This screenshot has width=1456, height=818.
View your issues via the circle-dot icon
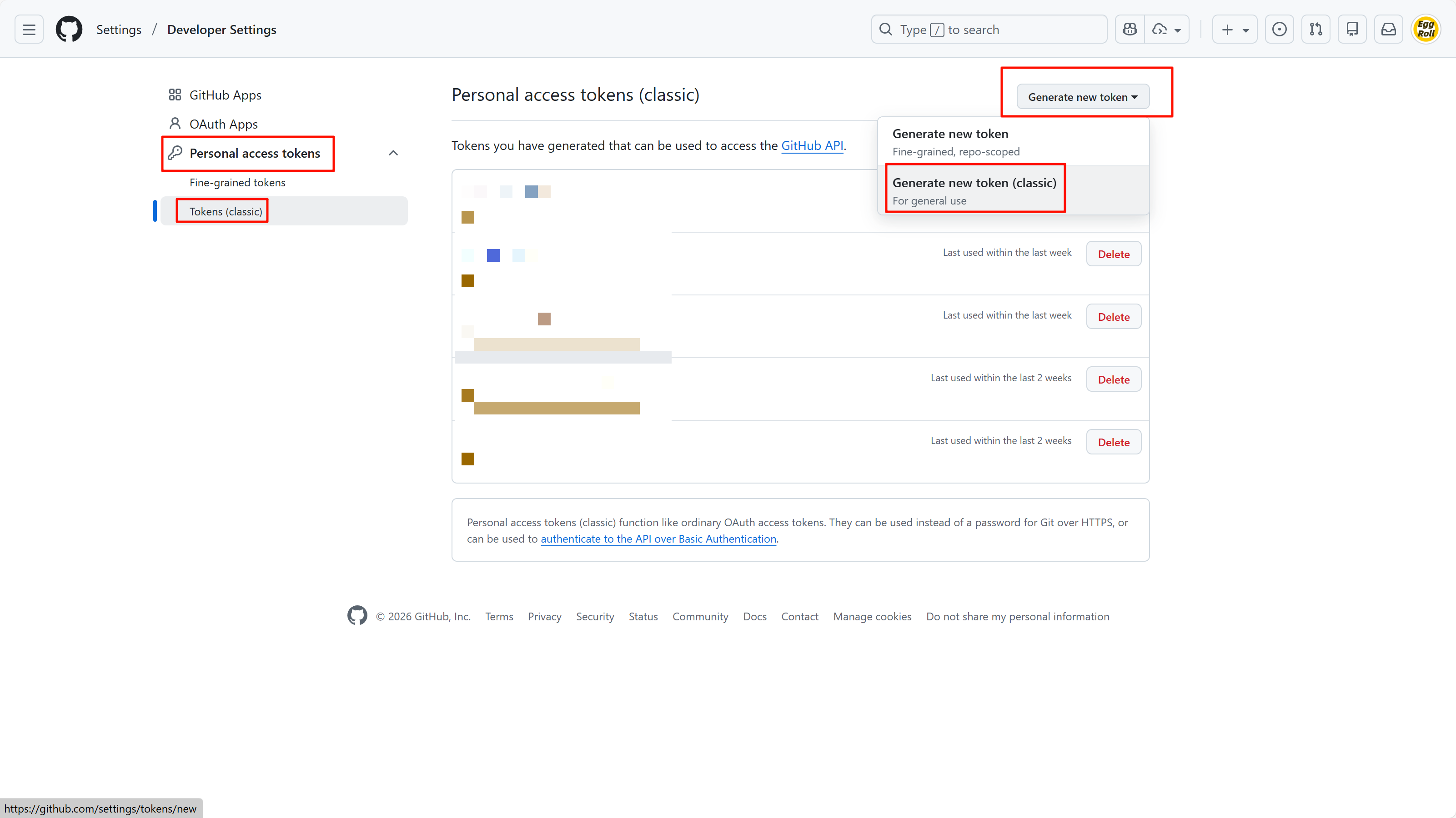pyautogui.click(x=1280, y=29)
